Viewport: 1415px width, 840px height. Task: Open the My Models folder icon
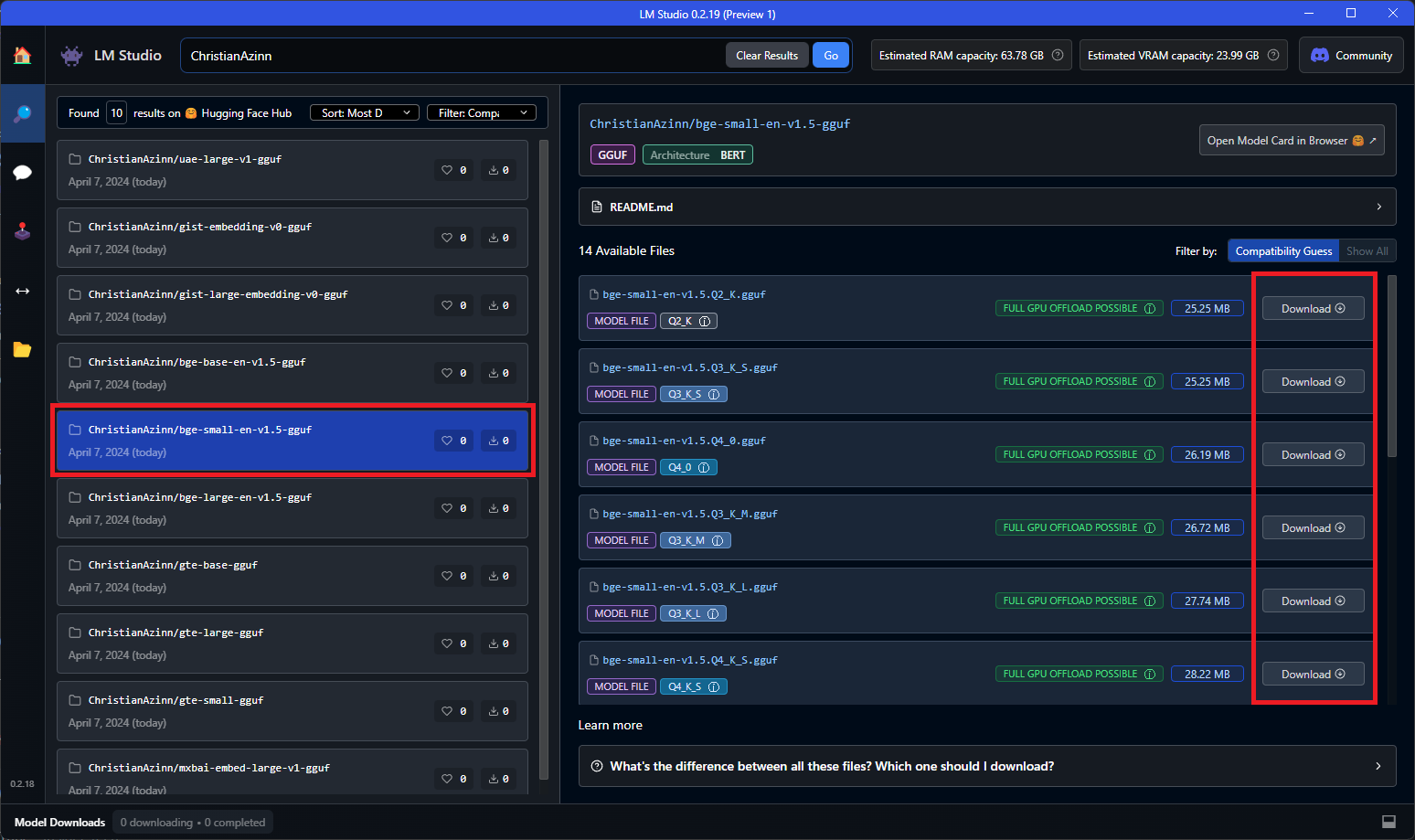click(x=22, y=350)
